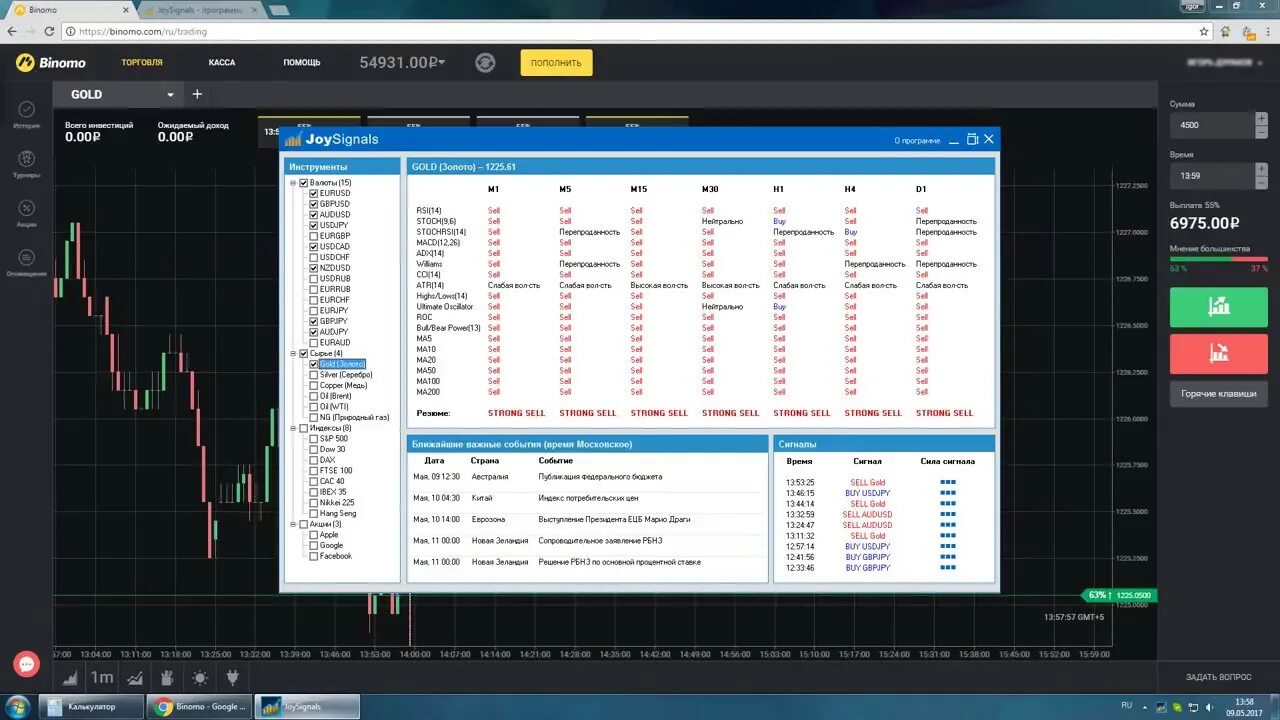Click the 13:32:59 SELL AUDUSD signal row
The image size is (1280, 720).
[883, 514]
